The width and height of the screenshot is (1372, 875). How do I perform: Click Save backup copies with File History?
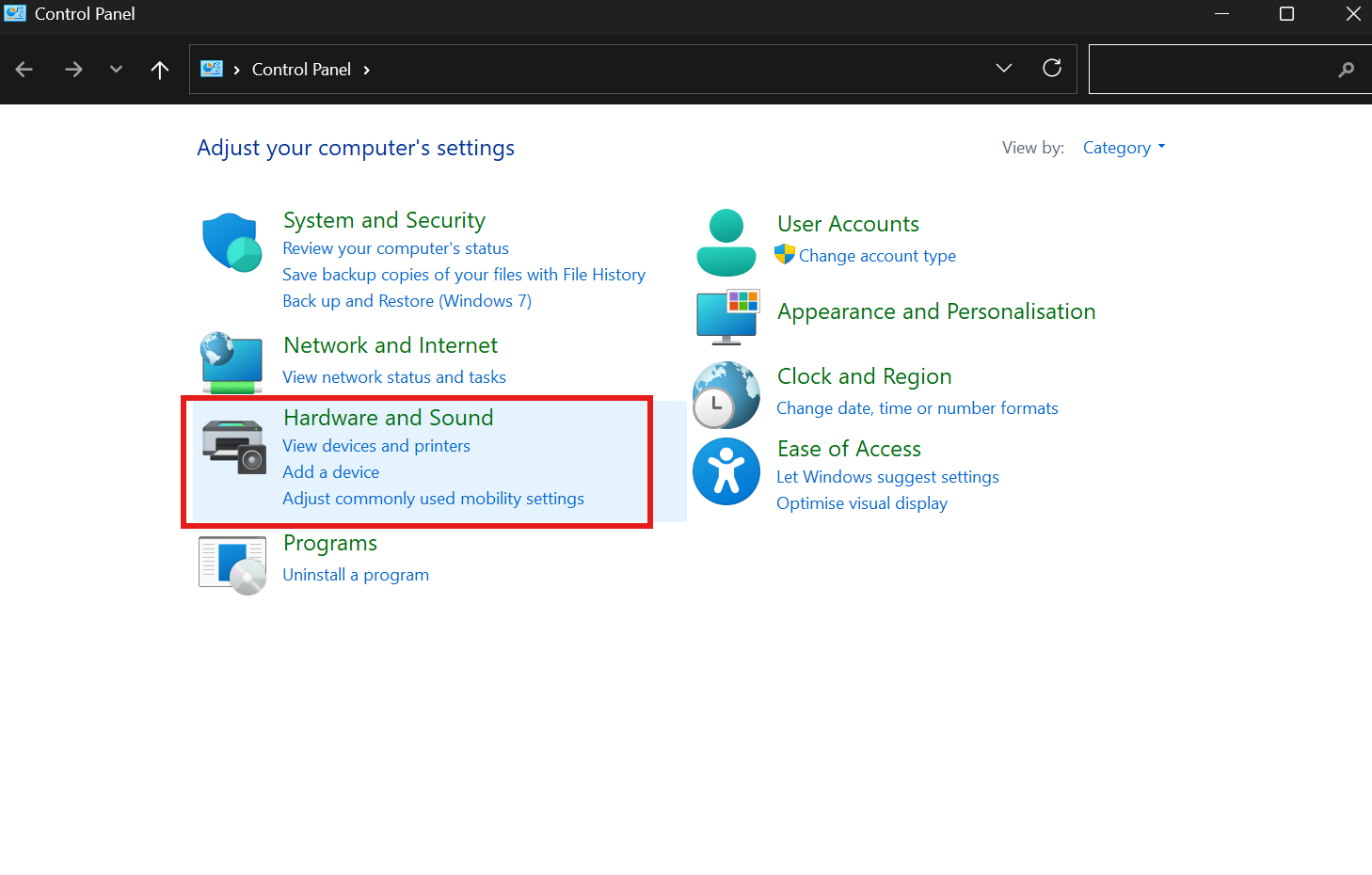coord(464,275)
